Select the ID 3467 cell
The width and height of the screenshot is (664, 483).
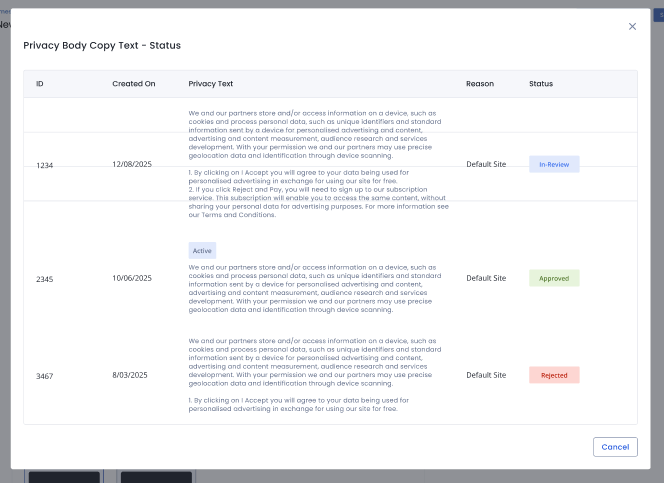coord(45,375)
